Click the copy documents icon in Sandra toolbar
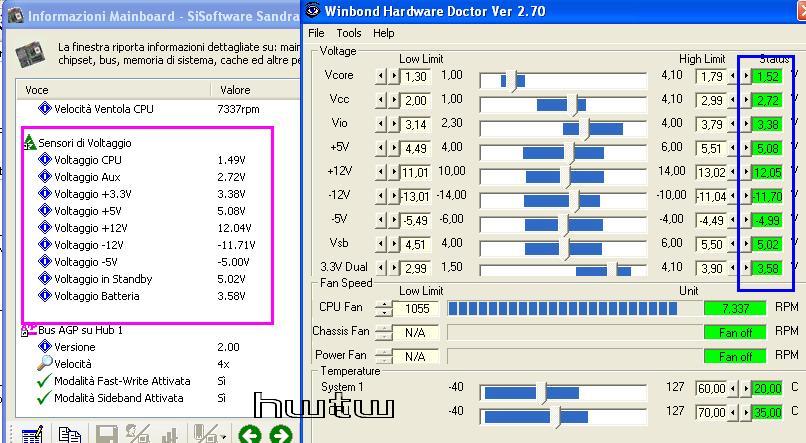The width and height of the screenshot is (806, 443). [x=70, y=435]
